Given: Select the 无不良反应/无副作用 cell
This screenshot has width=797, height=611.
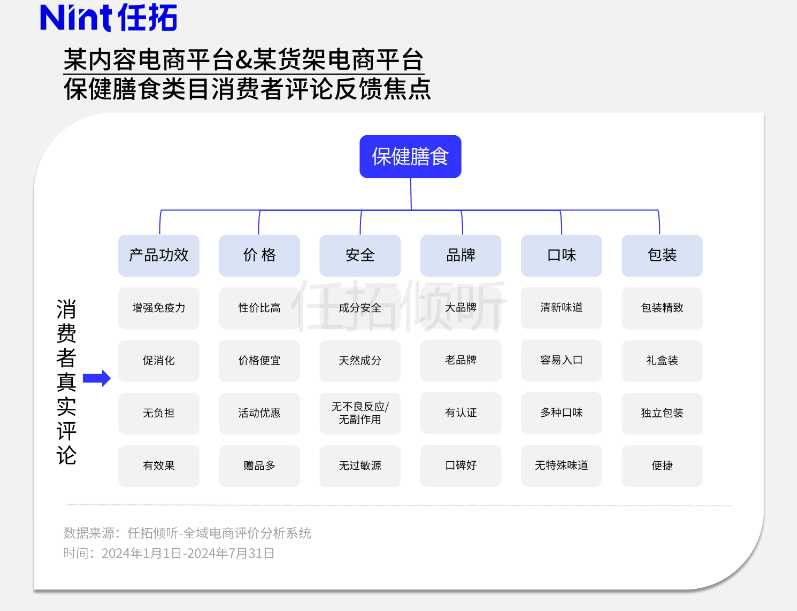Looking at the screenshot, I should tap(360, 413).
